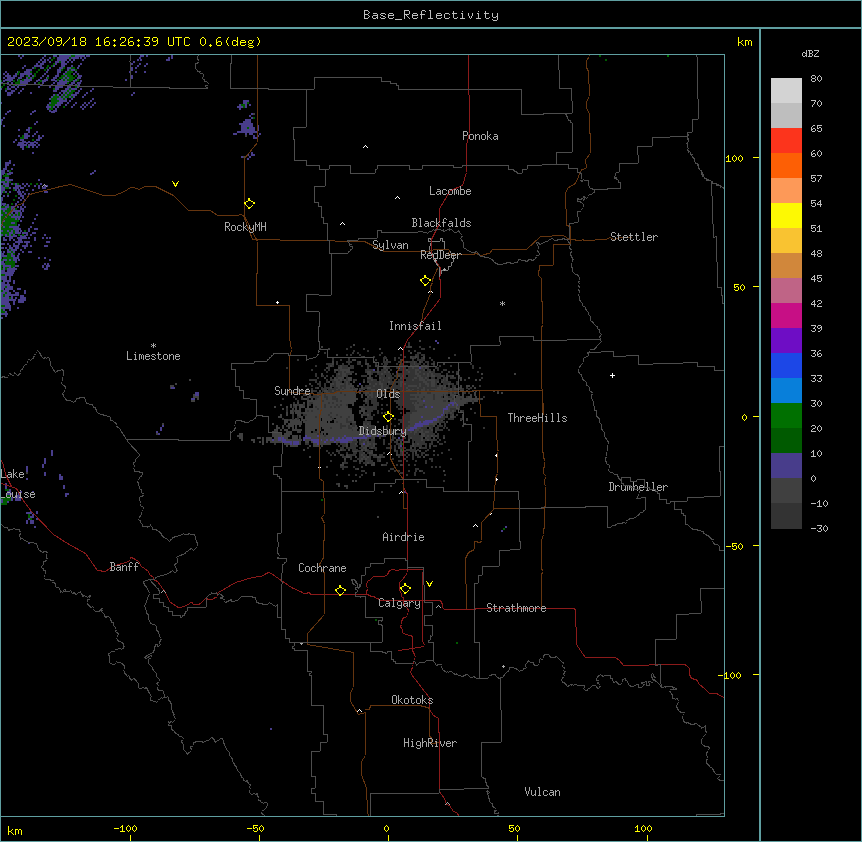Select the light grey top swatch in legend
The width and height of the screenshot is (862, 842).
786,91
